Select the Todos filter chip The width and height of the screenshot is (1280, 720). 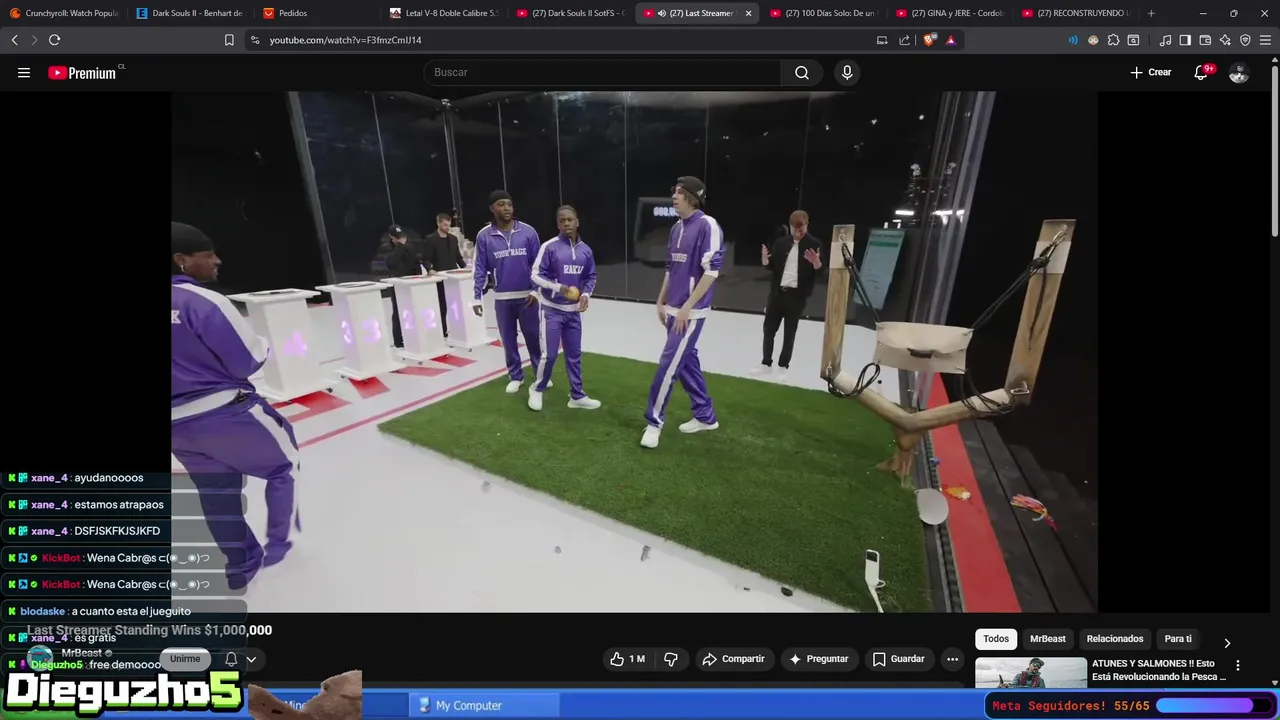point(996,639)
